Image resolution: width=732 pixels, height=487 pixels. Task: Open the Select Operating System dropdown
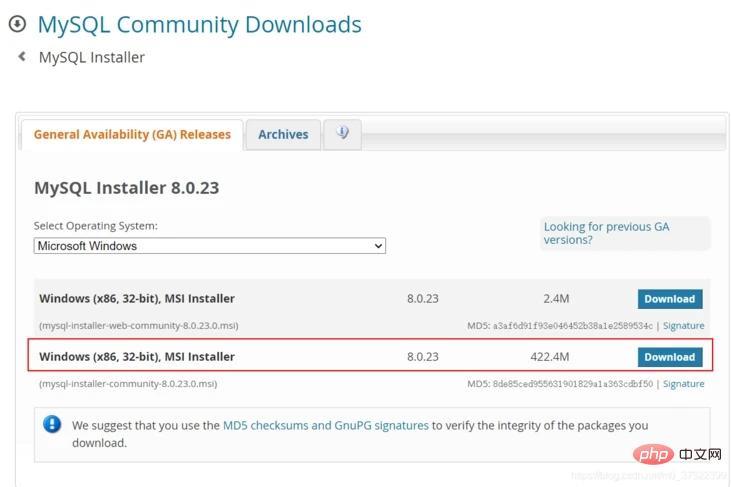210,246
